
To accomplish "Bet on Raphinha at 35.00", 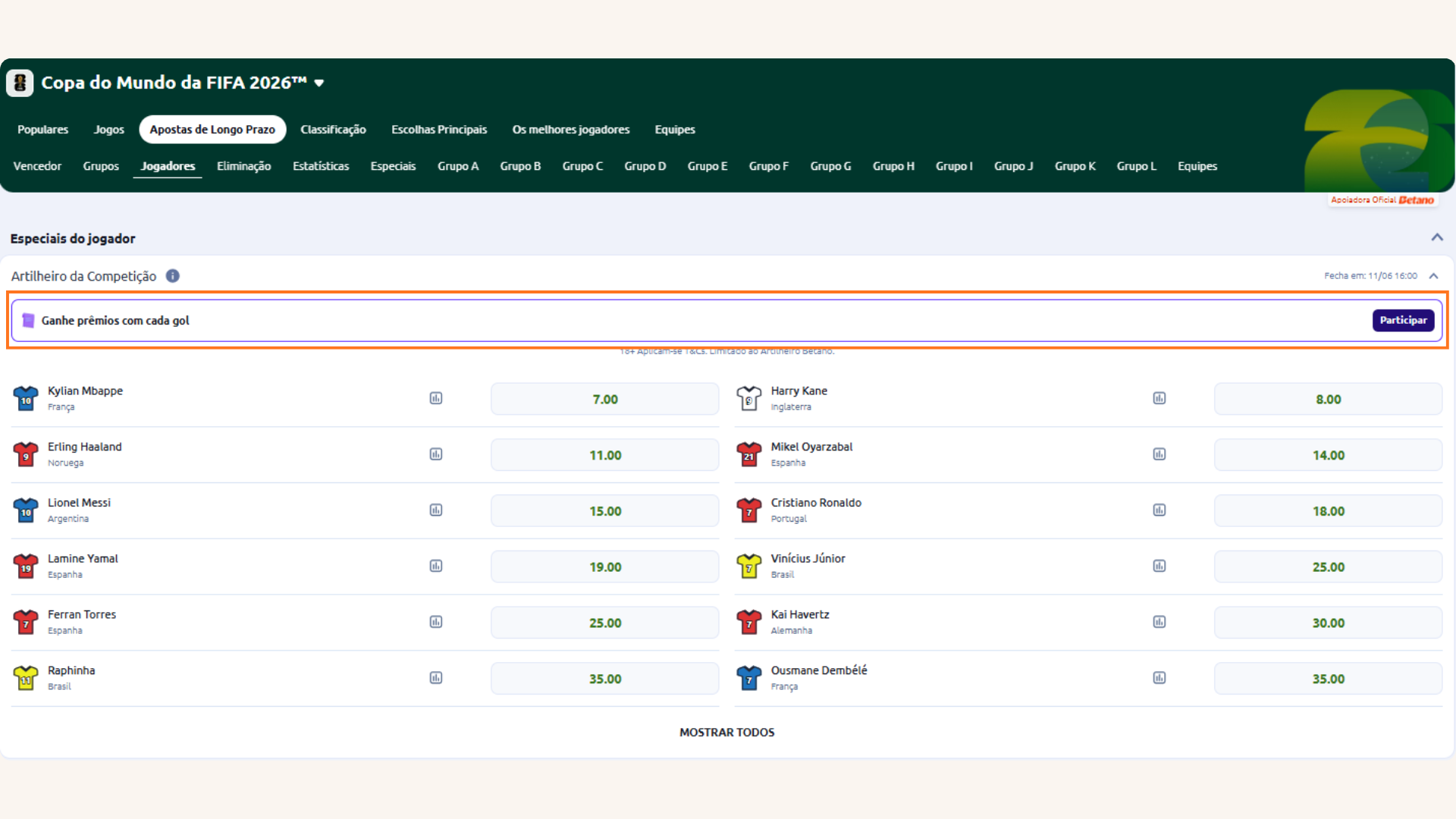I will 605,679.
